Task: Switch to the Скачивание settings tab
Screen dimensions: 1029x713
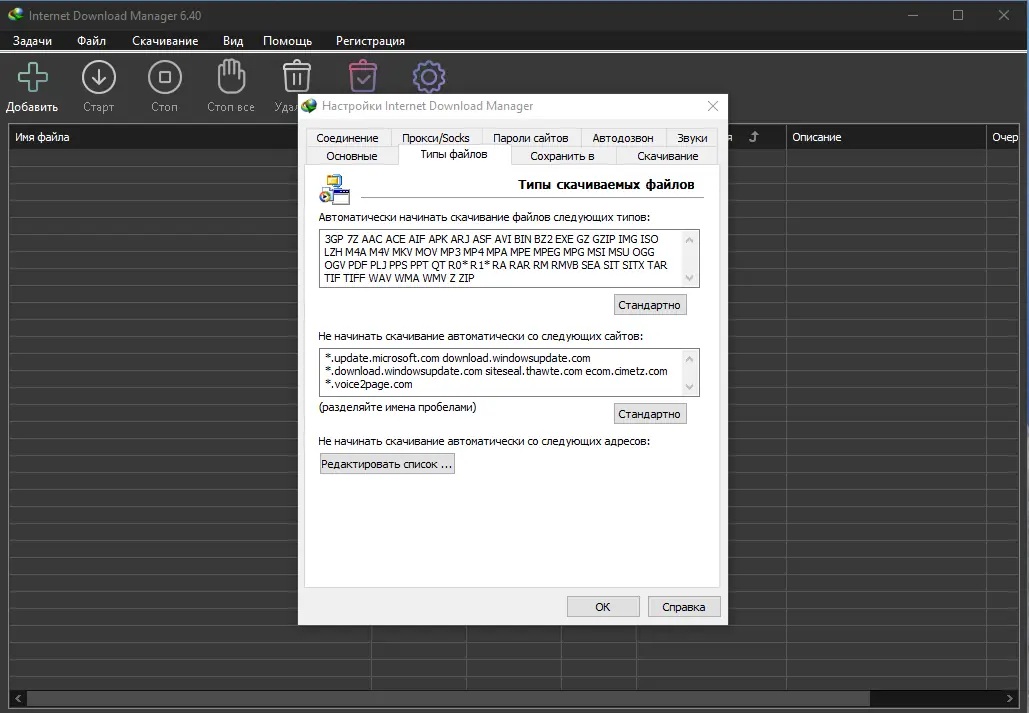Action: pos(667,156)
